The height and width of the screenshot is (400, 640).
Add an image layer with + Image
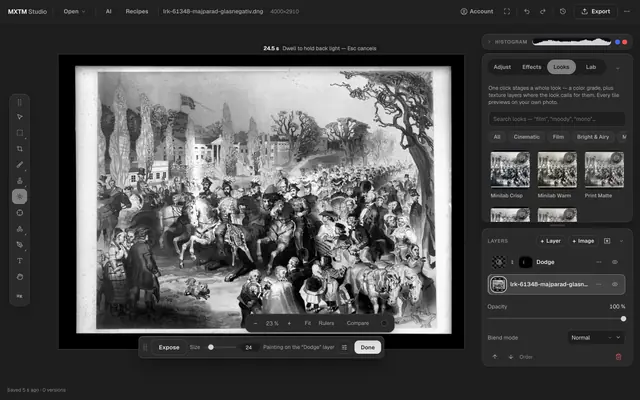[x=583, y=241]
